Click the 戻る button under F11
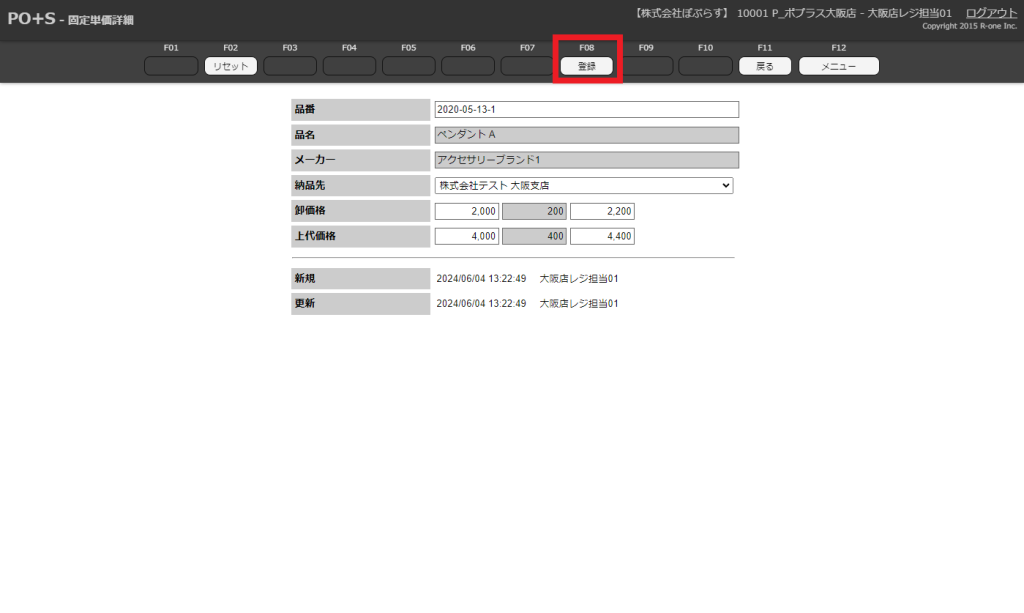Image resolution: width=1024 pixels, height=613 pixels. (x=765, y=67)
